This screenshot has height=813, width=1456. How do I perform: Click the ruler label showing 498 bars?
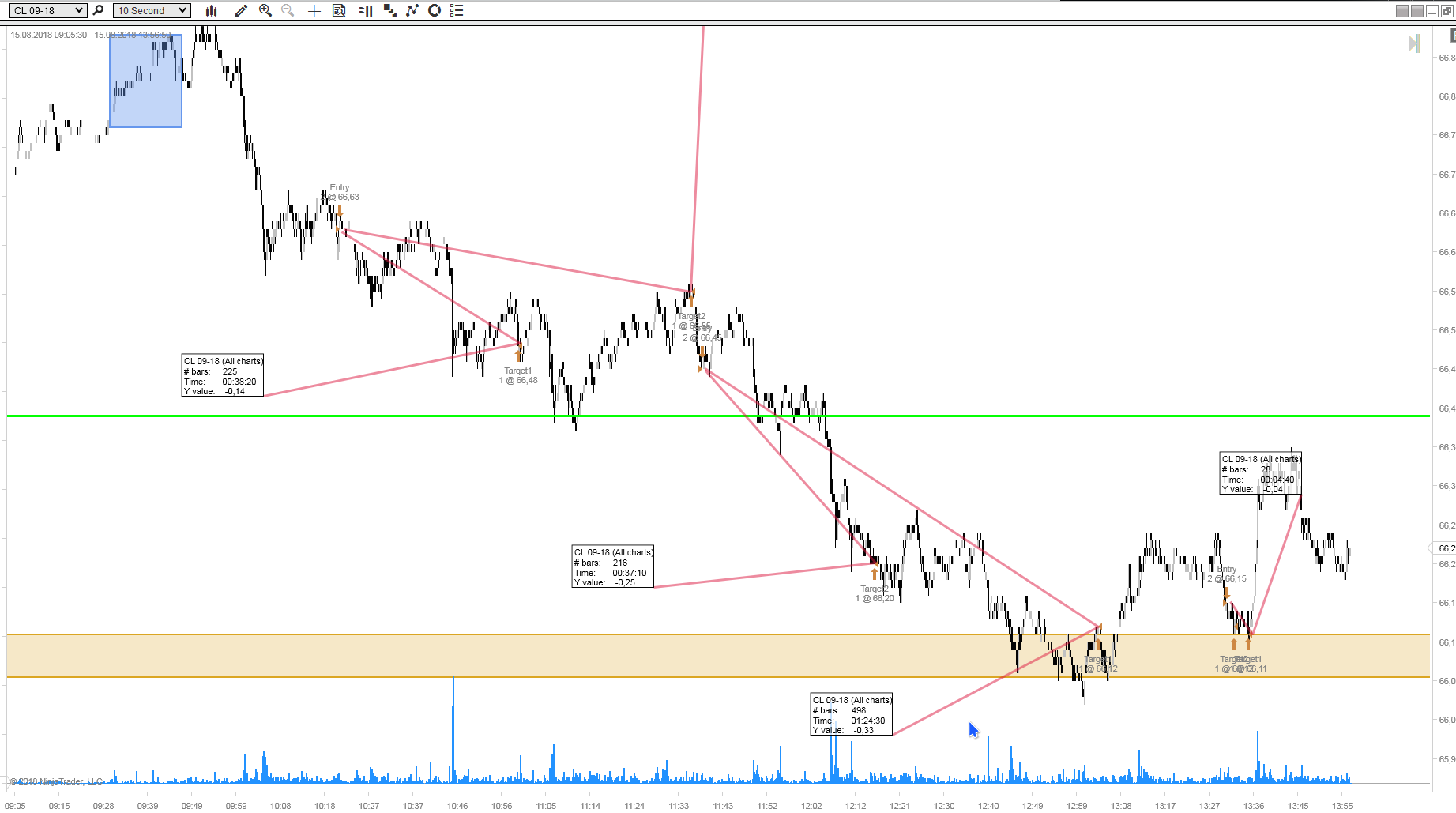pyautogui.click(x=852, y=714)
